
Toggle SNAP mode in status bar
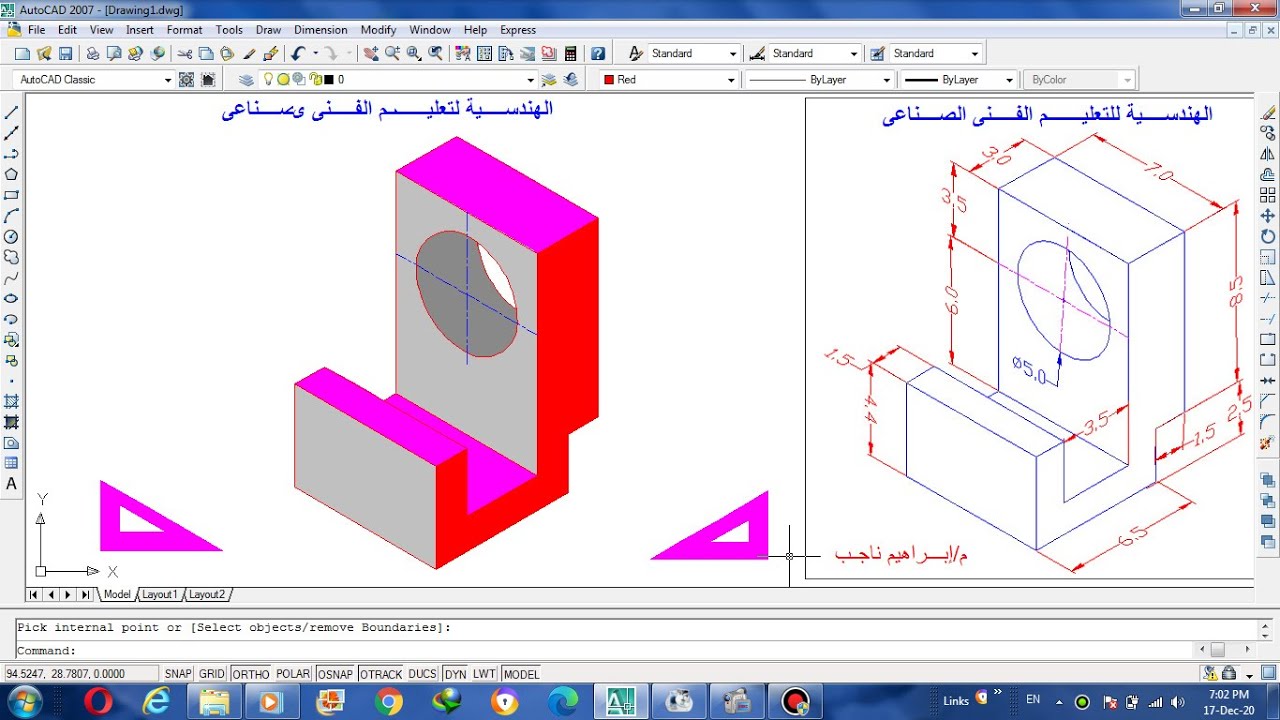(x=178, y=674)
